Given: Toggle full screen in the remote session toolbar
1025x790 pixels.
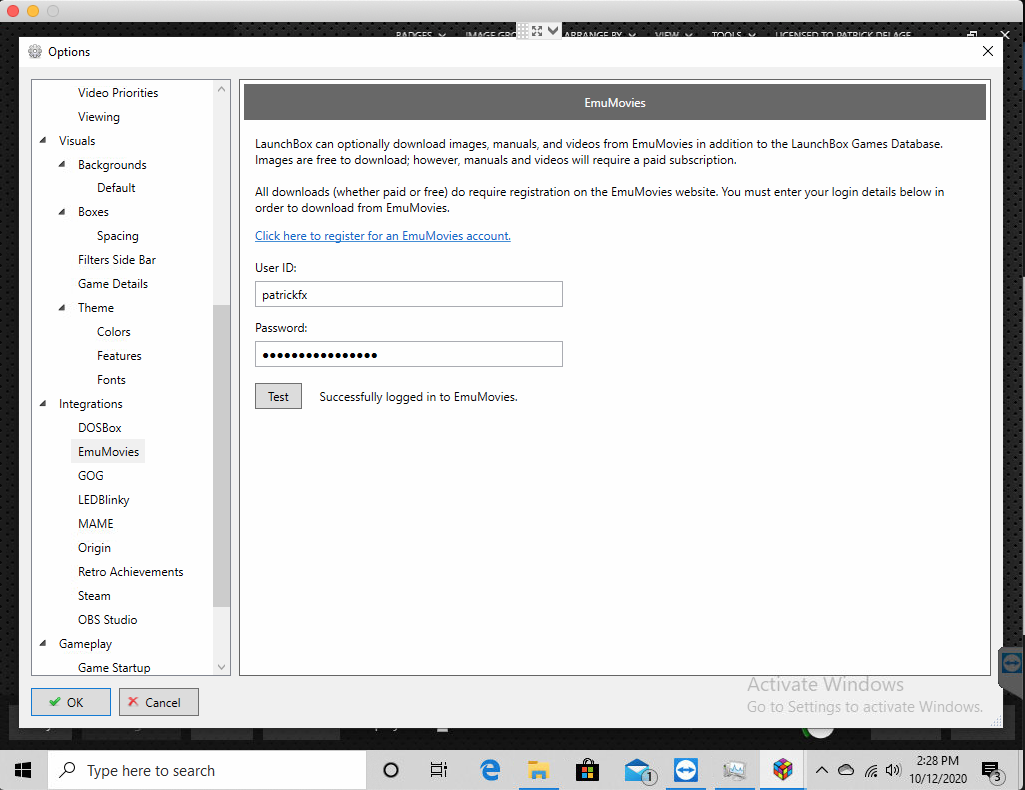Looking at the screenshot, I should pyautogui.click(x=537, y=31).
